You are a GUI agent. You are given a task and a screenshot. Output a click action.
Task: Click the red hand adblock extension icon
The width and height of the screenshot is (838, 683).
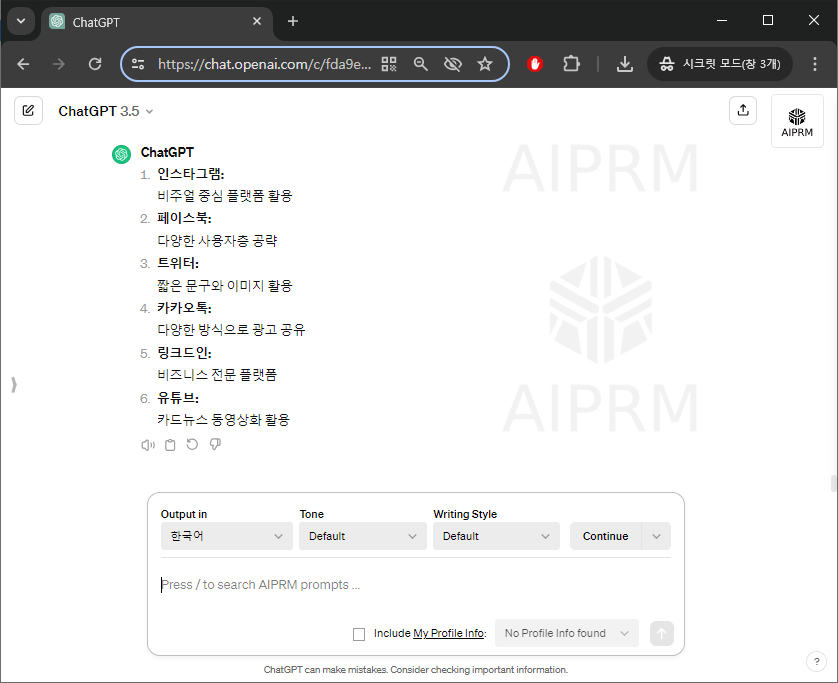tap(535, 64)
